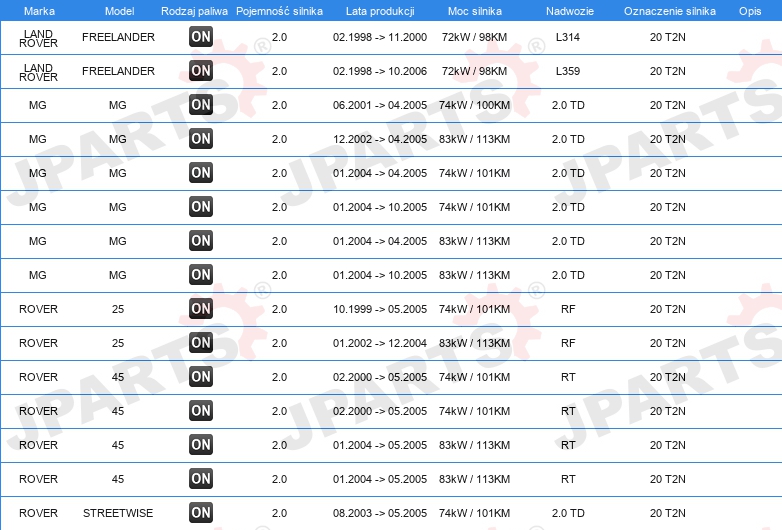Click the Rodzaj paliwa column header
This screenshot has height=530, width=782.
[194, 11]
